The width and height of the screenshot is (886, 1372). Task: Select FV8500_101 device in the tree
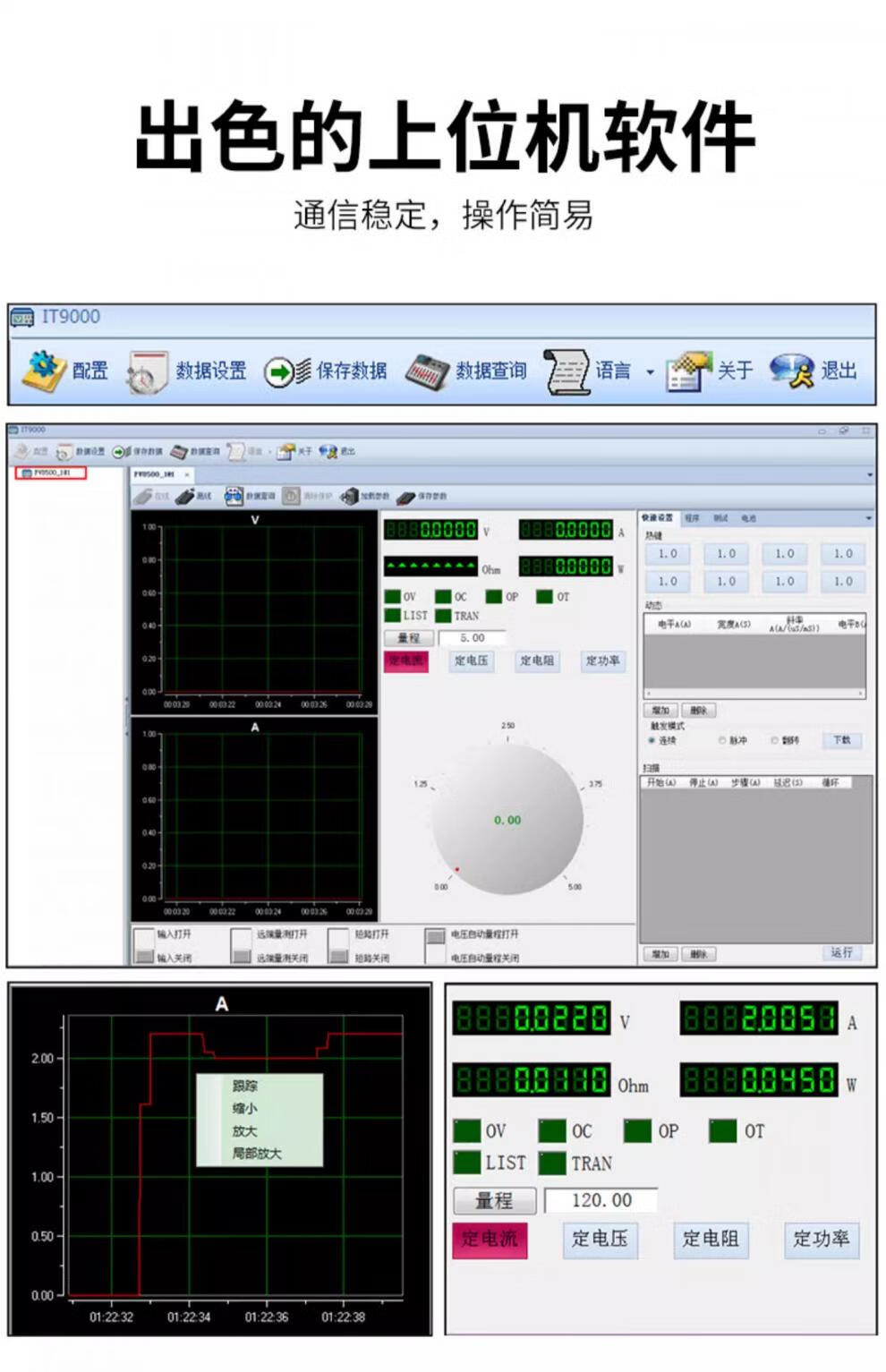(51, 473)
